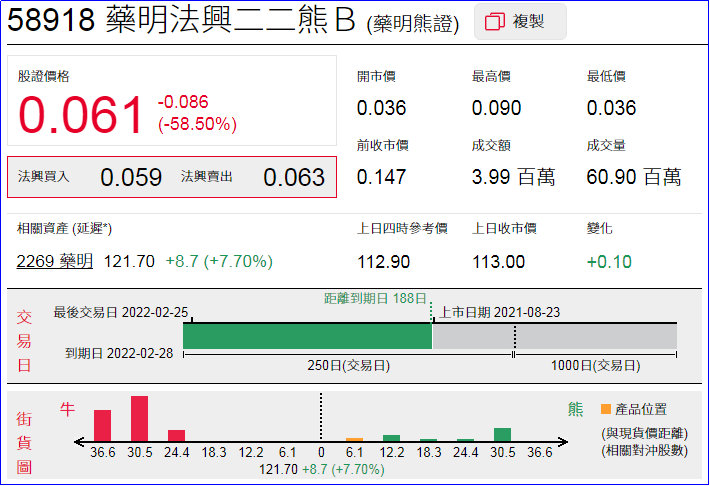
Task: Click the 到期日 2022-02-28 label
Action: (119, 353)
